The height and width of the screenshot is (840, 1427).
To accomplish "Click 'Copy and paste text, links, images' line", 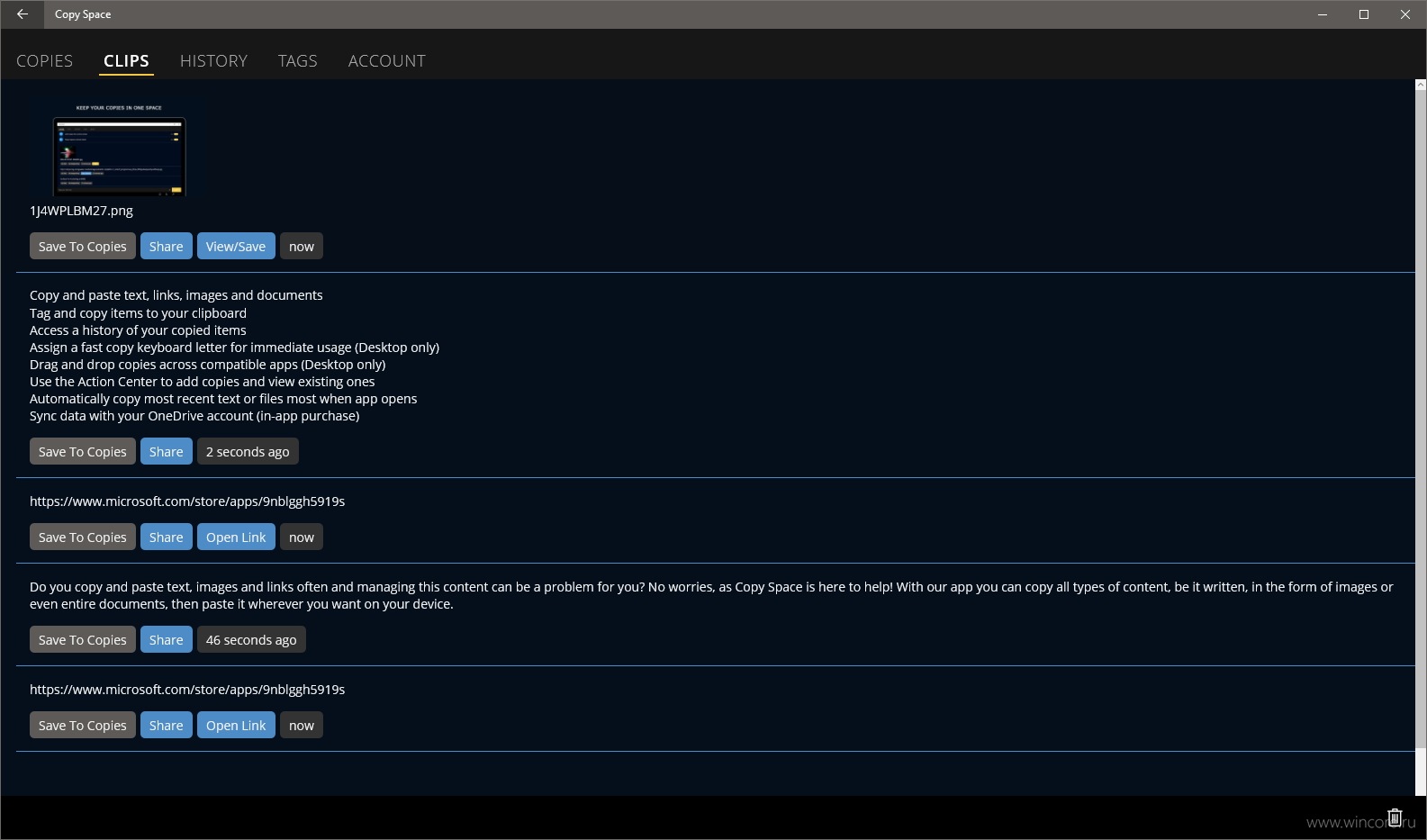I will [176, 295].
